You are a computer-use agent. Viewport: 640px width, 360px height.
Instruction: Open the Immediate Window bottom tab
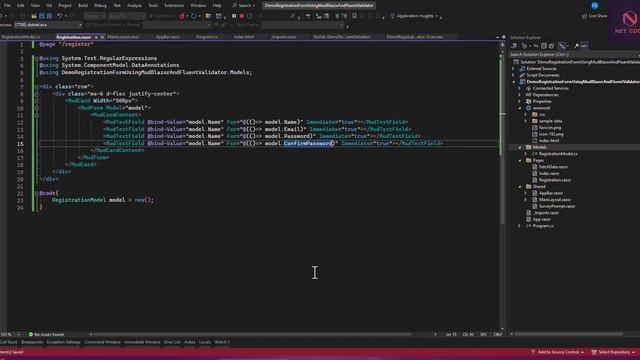tap(142, 342)
